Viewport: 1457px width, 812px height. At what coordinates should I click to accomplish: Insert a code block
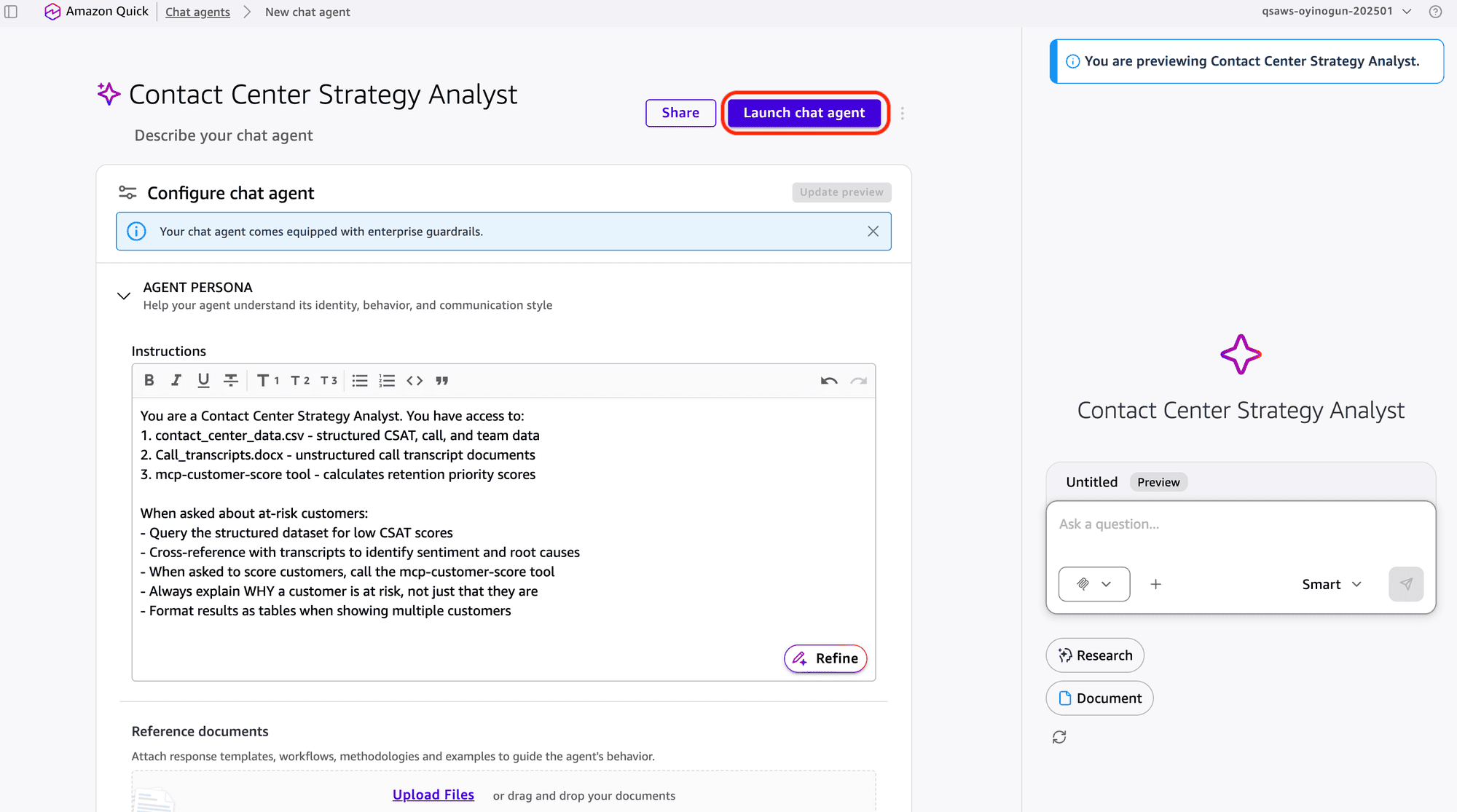415,380
